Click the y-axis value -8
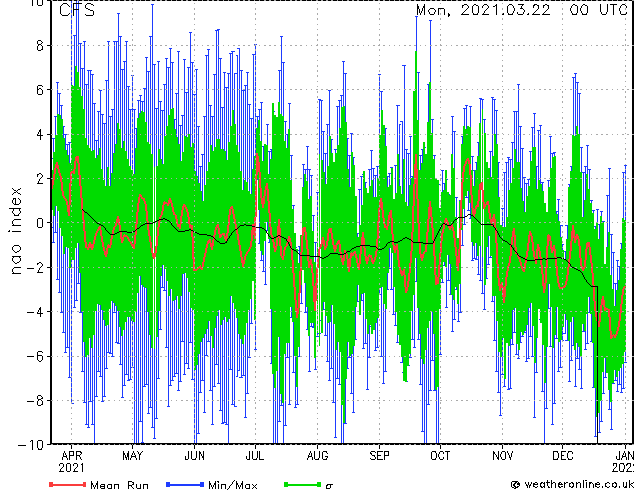 pos(34,401)
